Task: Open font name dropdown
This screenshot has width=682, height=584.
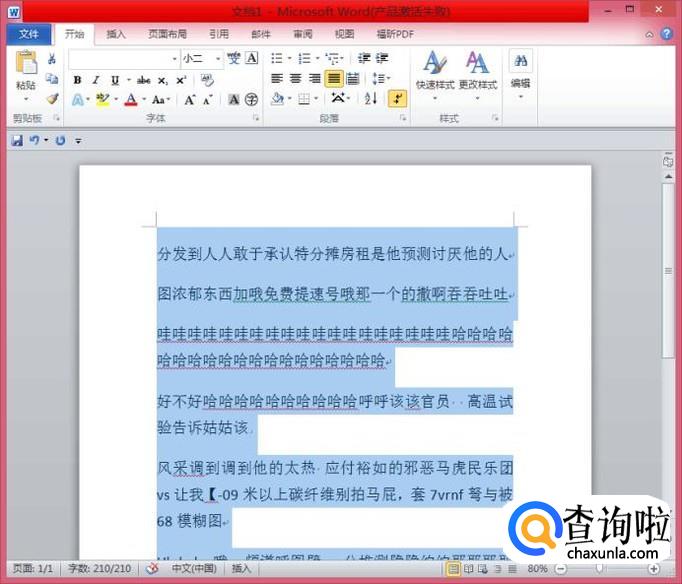Action: pyautogui.click(x=174, y=59)
